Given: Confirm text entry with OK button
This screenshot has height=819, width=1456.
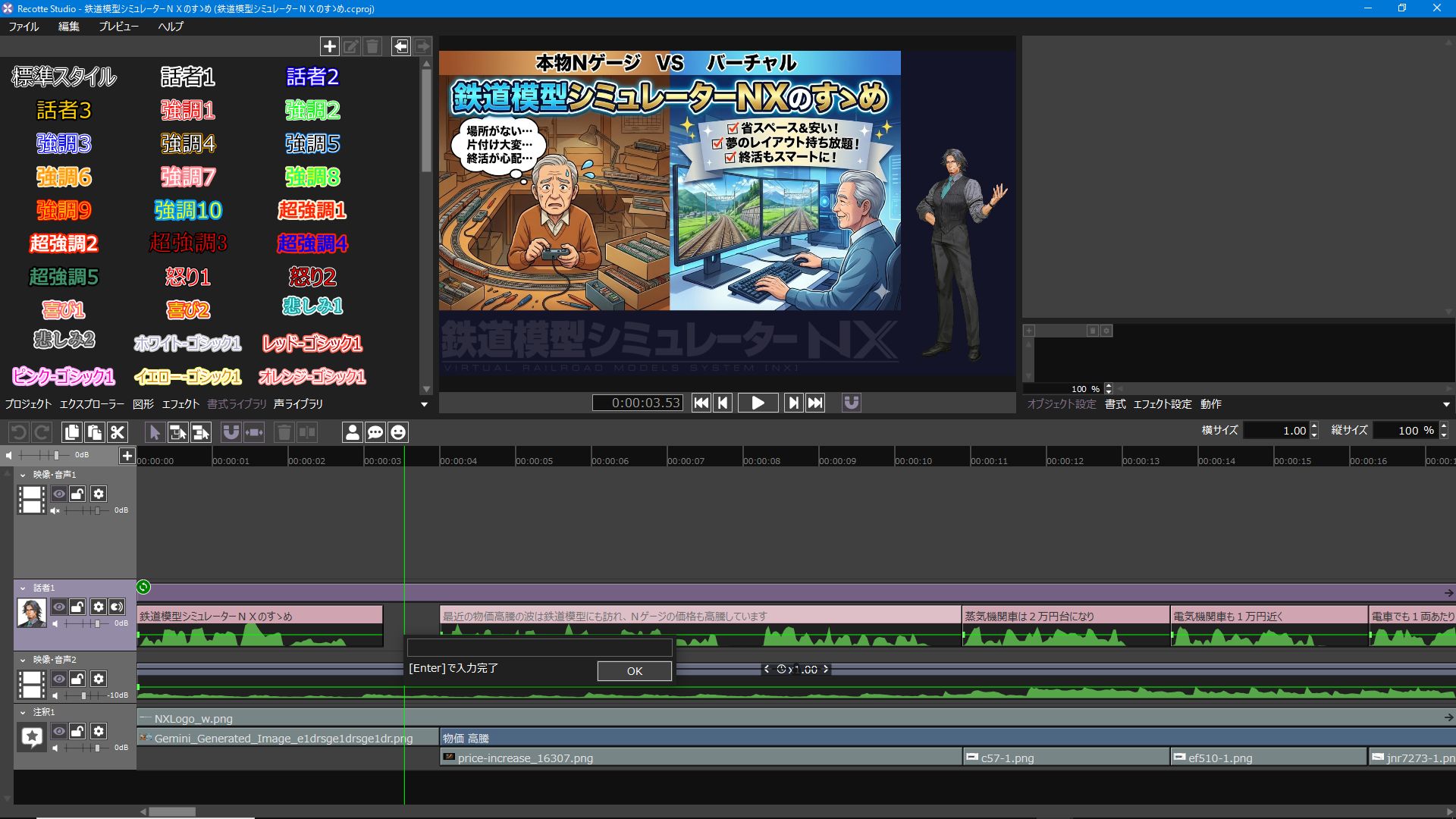Looking at the screenshot, I should 635,671.
